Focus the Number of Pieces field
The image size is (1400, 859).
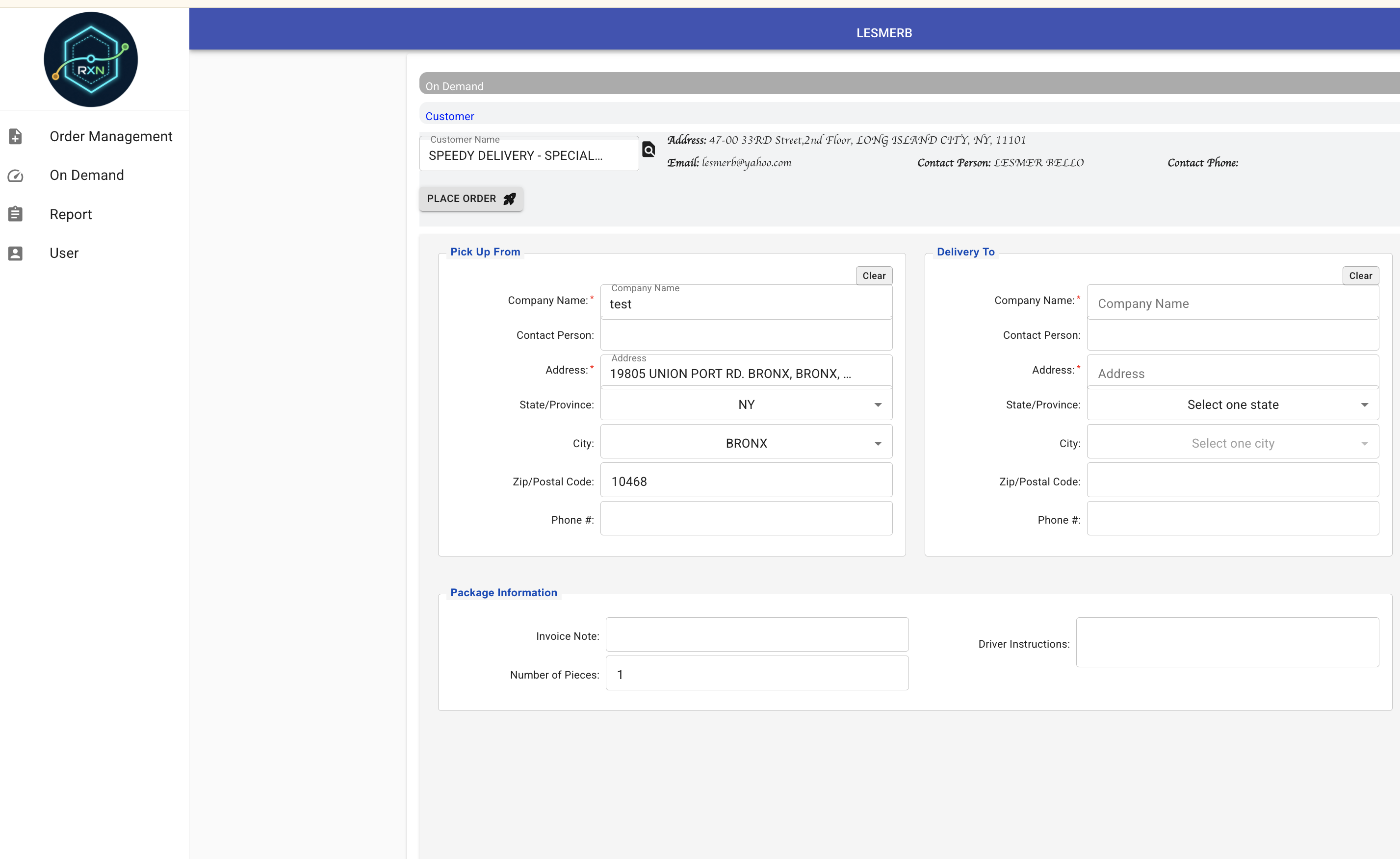(x=756, y=674)
